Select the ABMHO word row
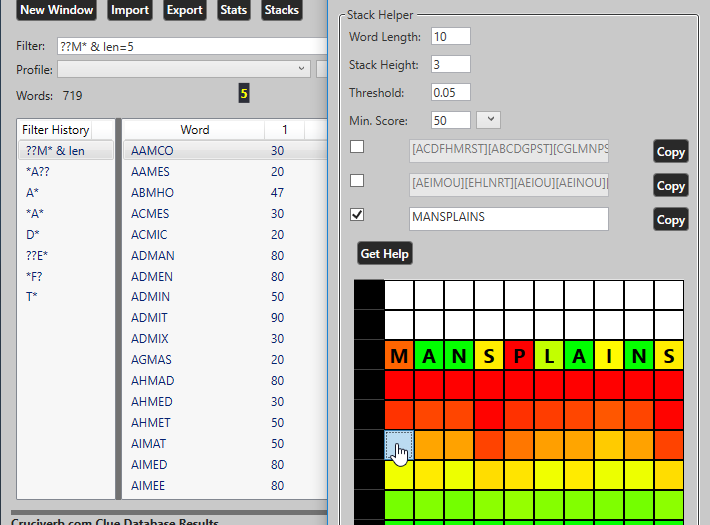Viewport: 710px width, 525px height. [x=225, y=193]
